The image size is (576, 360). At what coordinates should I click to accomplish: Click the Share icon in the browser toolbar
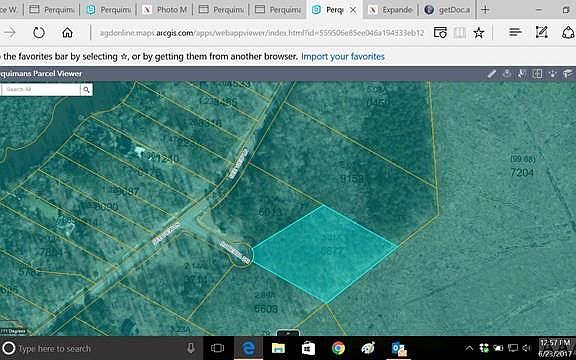coord(568,32)
